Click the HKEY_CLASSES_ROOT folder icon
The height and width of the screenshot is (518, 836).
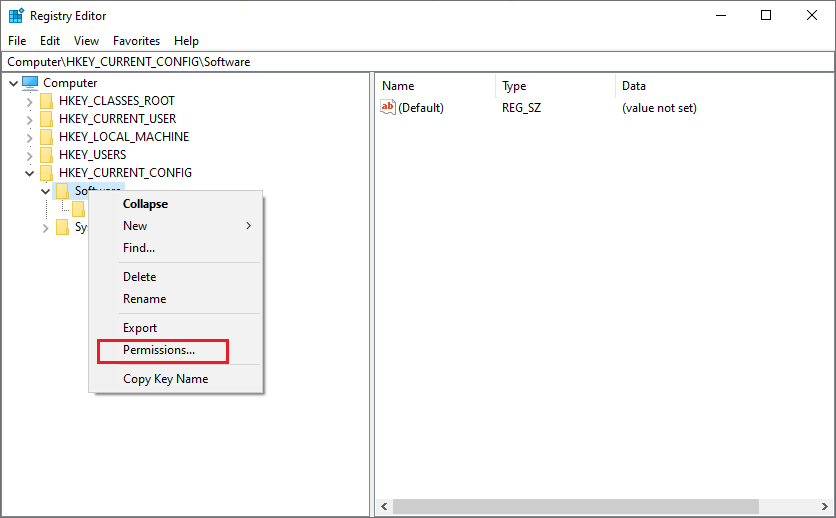click(46, 101)
